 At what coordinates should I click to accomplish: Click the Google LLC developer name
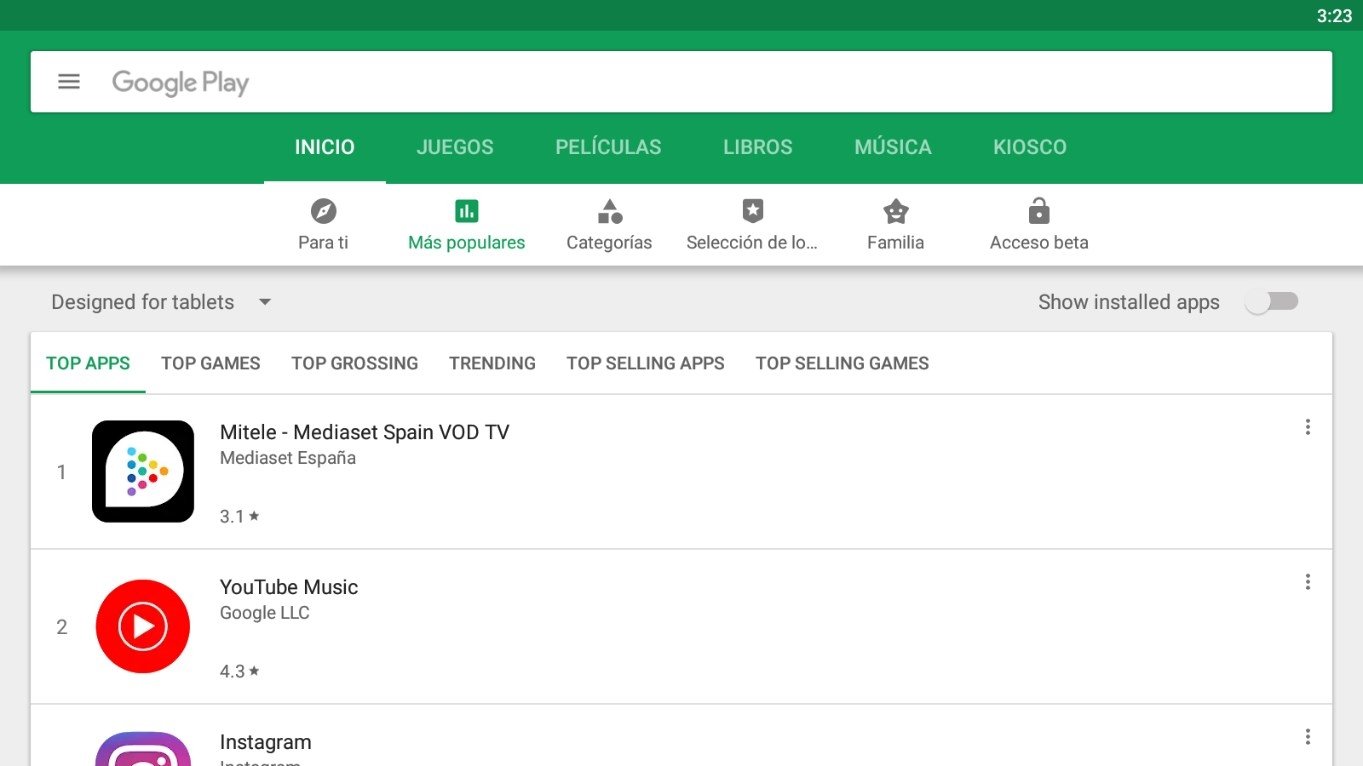coord(265,613)
